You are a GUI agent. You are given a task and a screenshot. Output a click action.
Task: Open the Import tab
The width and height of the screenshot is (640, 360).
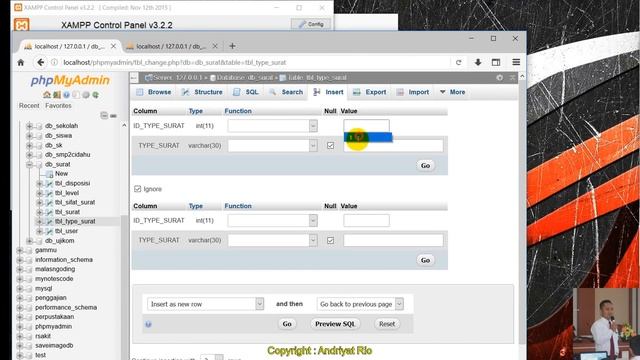pos(413,92)
